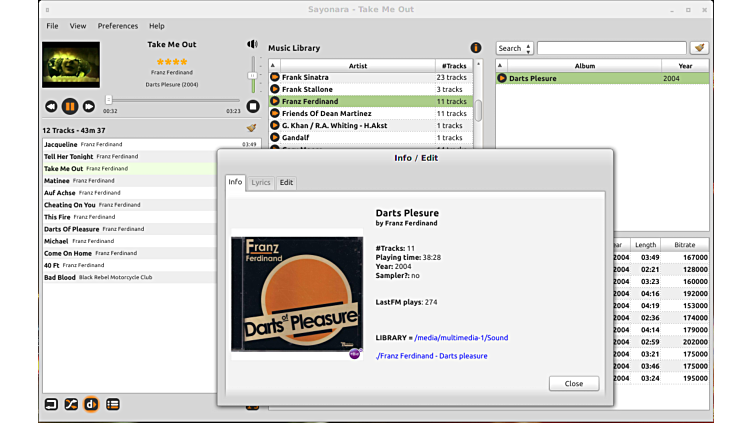
Task: Close the Info / Edit dialog
Action: tap(573, 383)
